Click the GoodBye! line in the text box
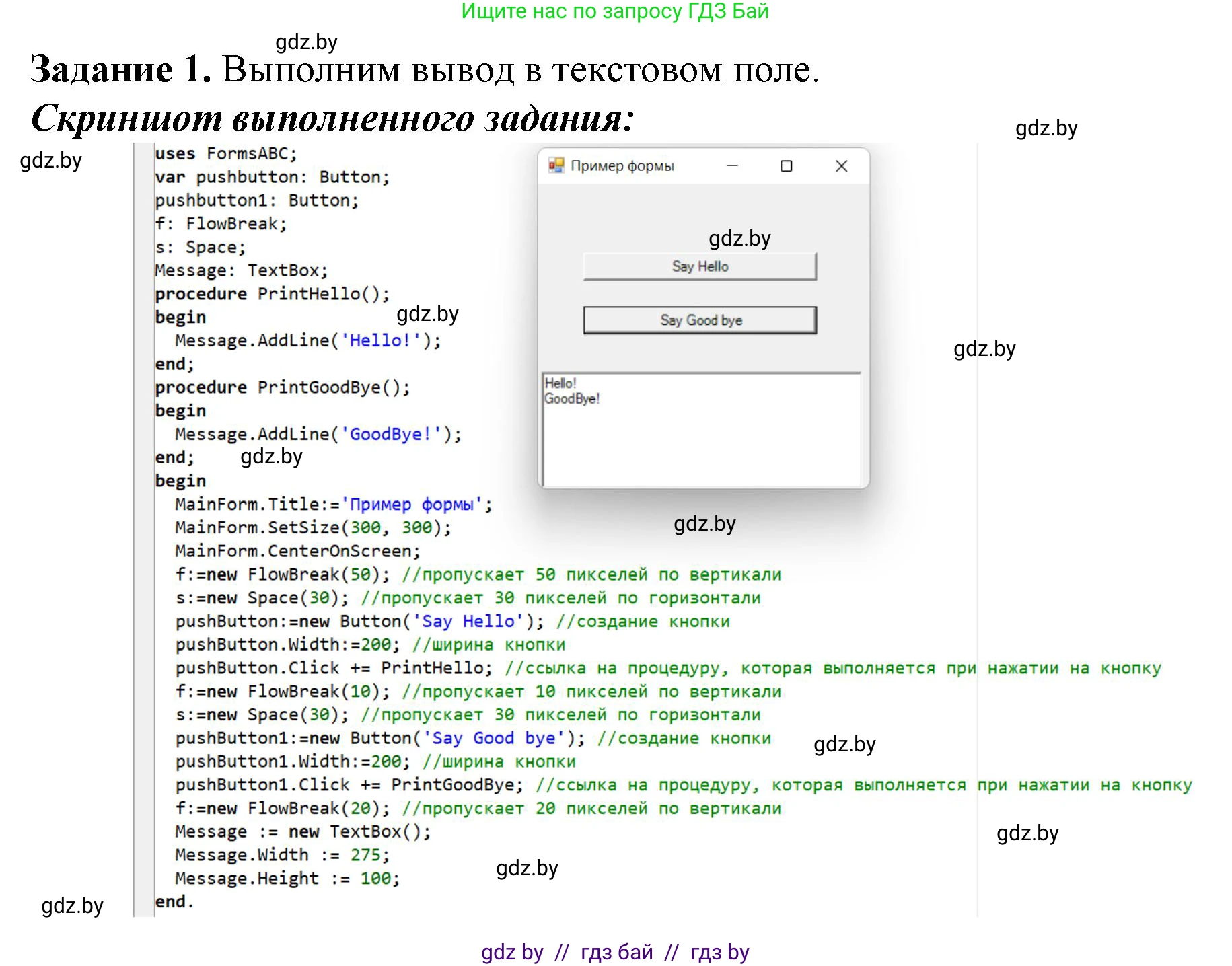 point(572,399)
